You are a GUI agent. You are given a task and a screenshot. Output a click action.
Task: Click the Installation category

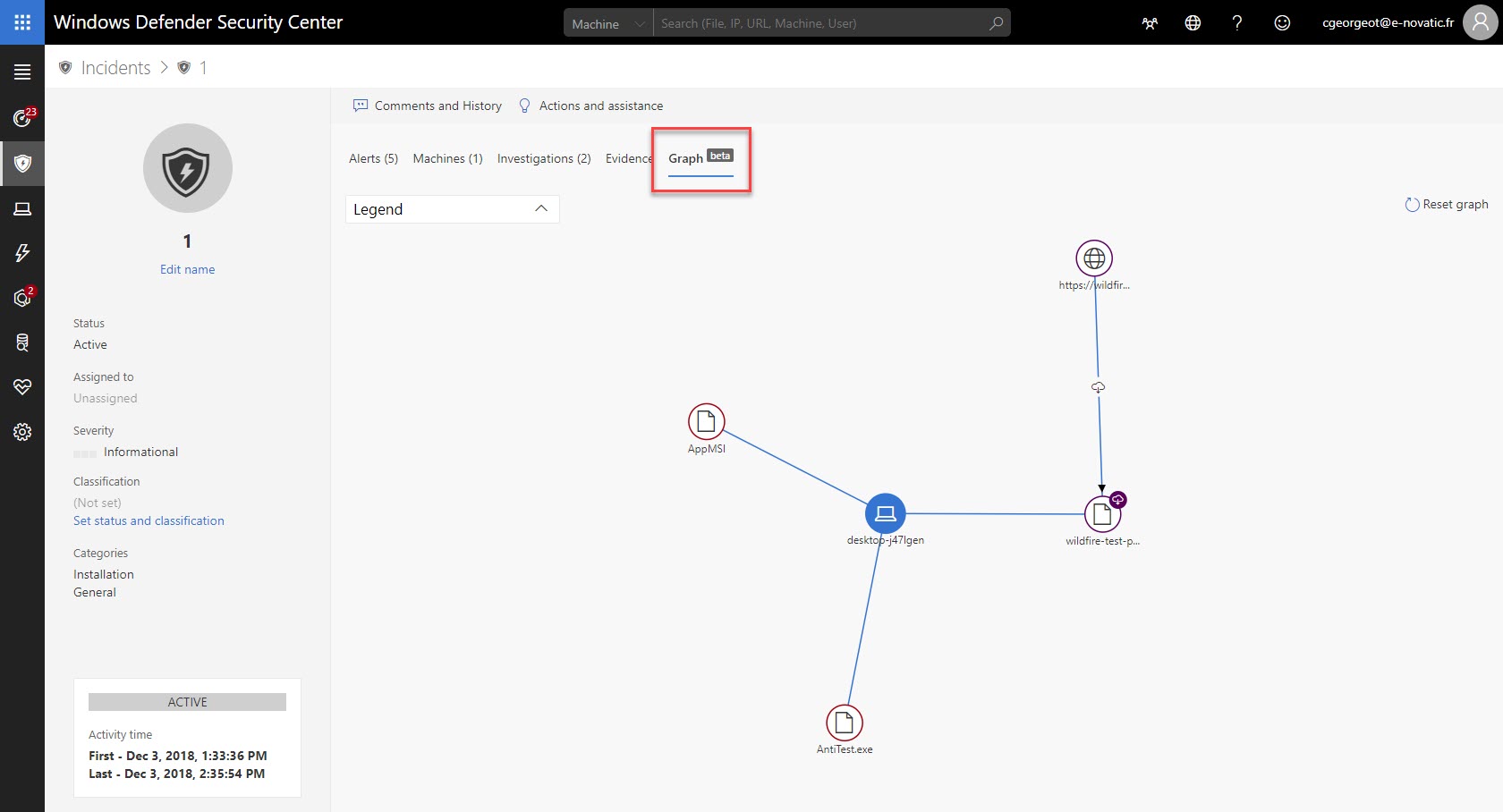pyautogui.click(x=104, y=574)
